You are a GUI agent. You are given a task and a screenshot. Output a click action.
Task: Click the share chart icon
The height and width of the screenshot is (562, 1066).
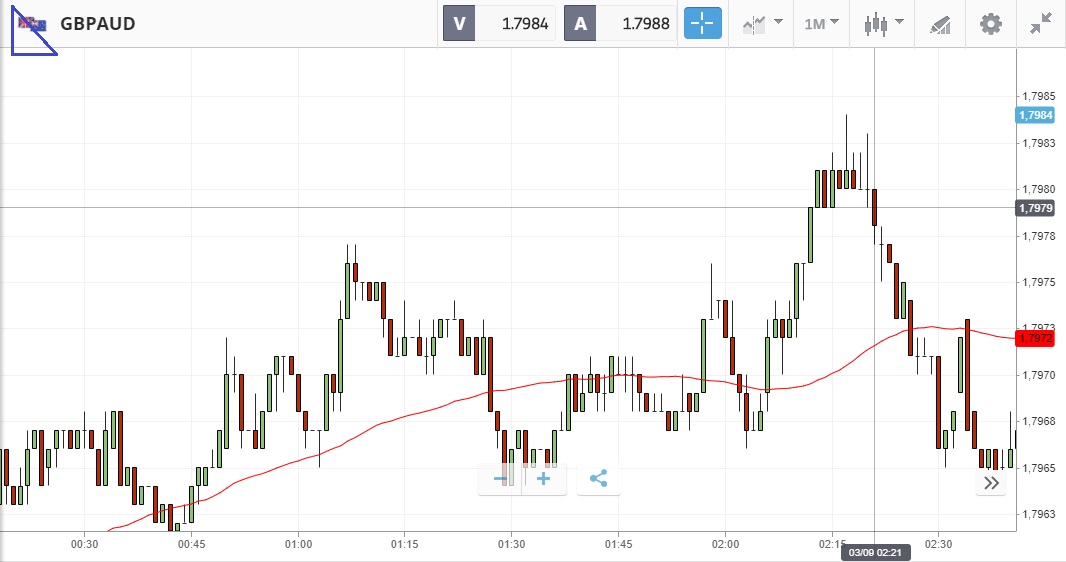pos(598,479)
